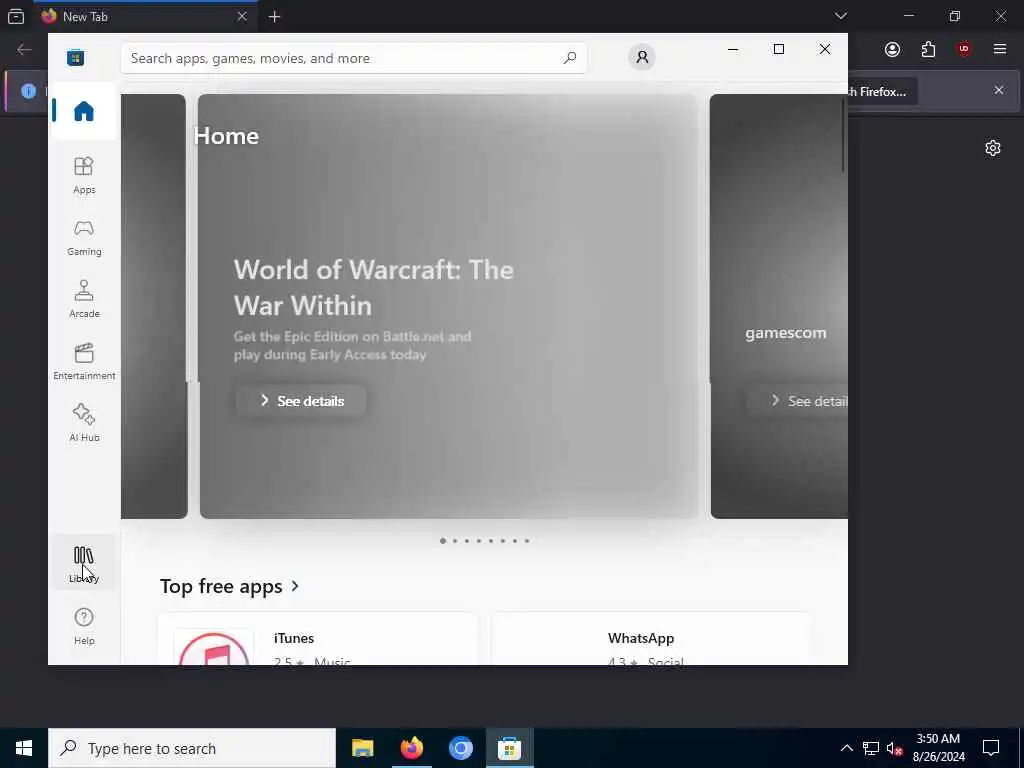Click the Microsoft Store logo icon
Screen dimensions: 1024x768
coord(76,57)
